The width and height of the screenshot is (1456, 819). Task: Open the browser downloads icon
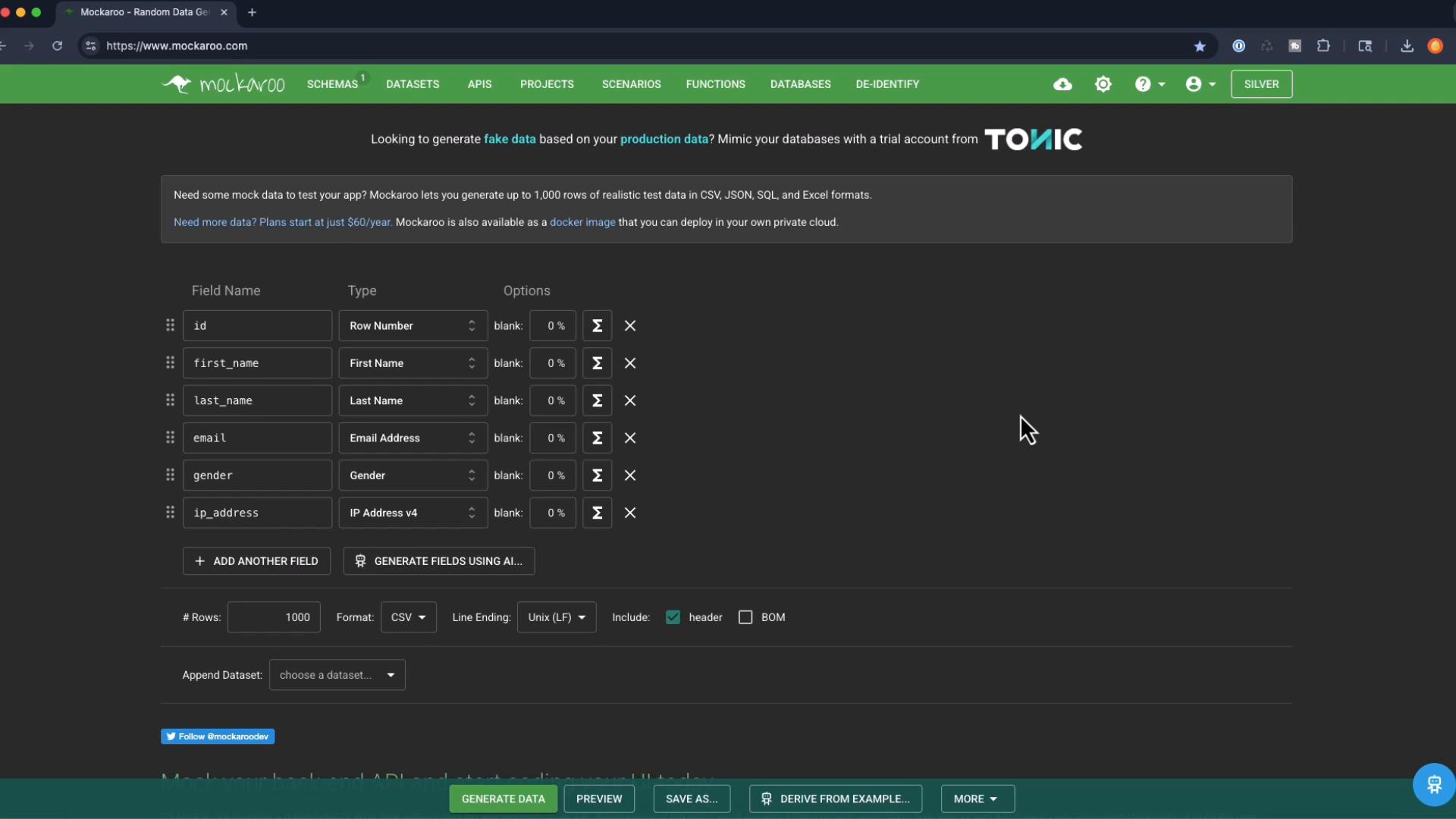click(1407, 46)
